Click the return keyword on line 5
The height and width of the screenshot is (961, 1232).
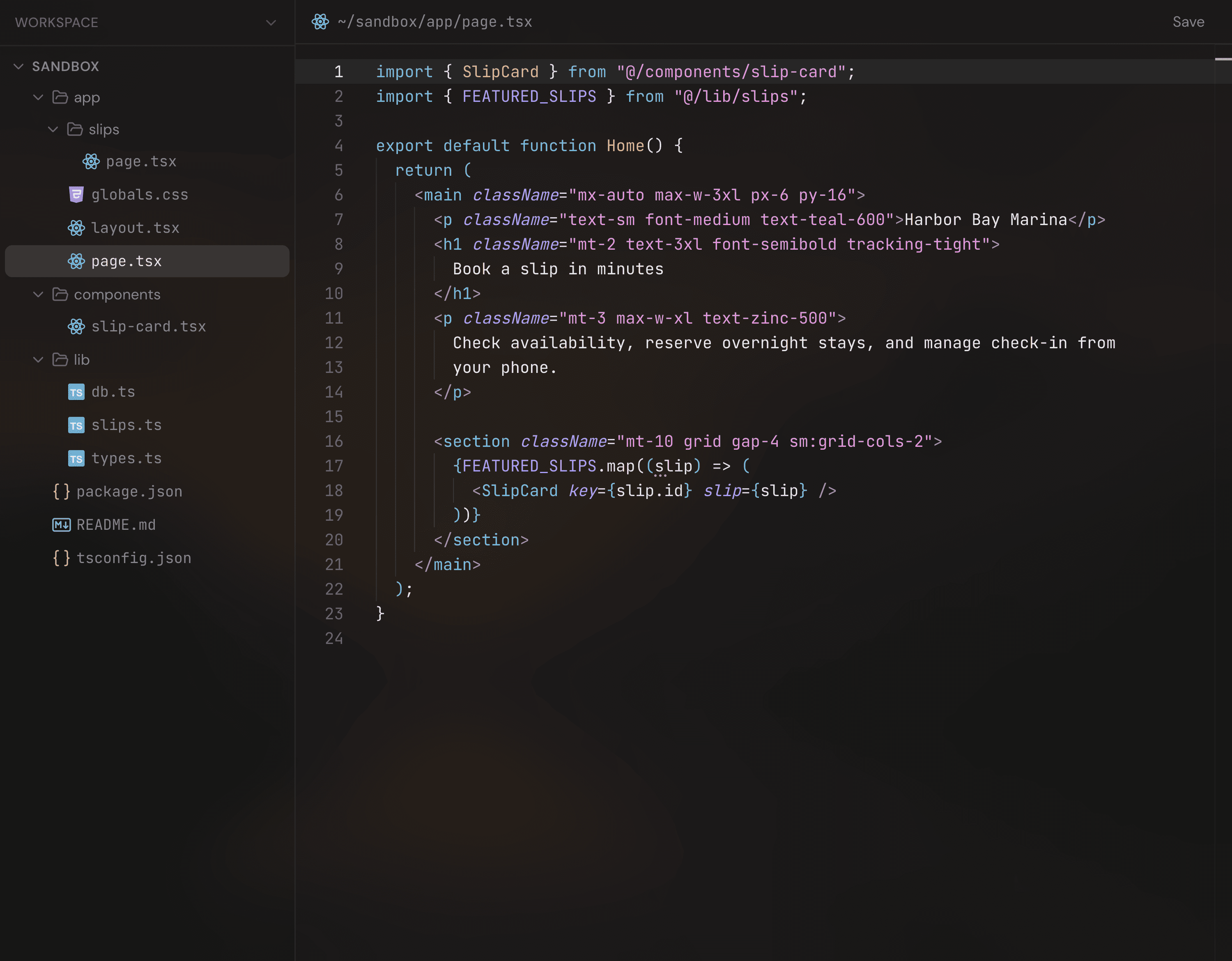[x=423, y=170]
